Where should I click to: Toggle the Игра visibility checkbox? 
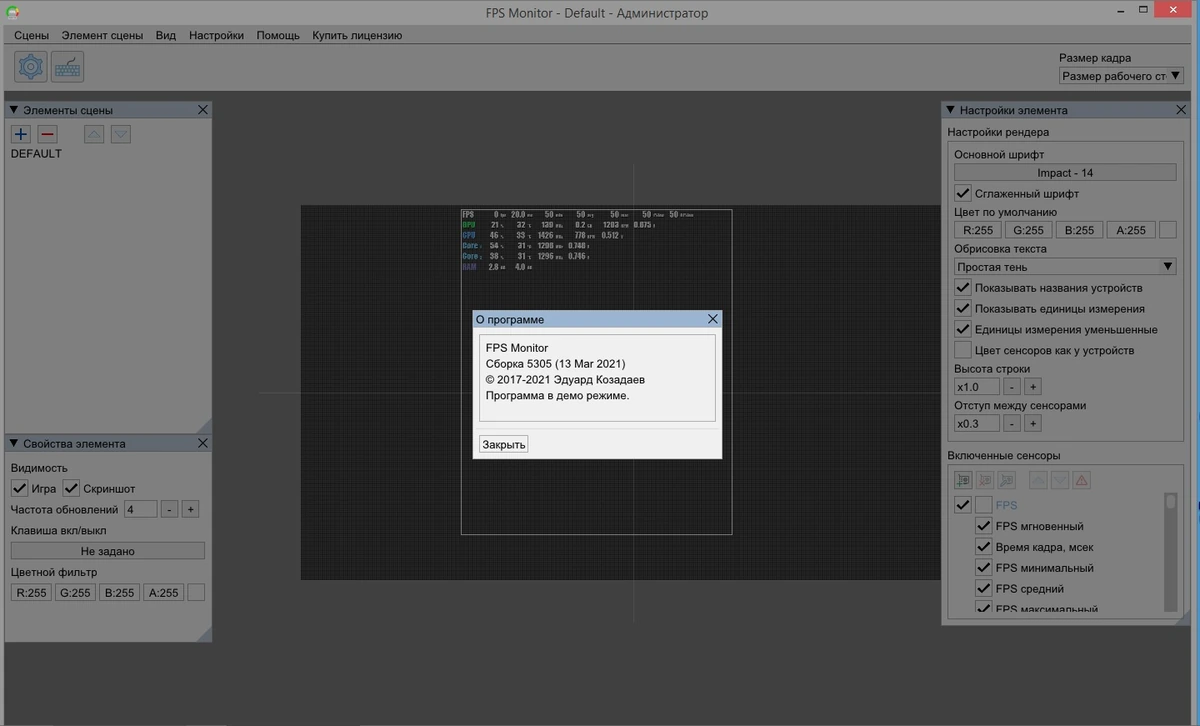pyautogui.click(x=19, y=488)
